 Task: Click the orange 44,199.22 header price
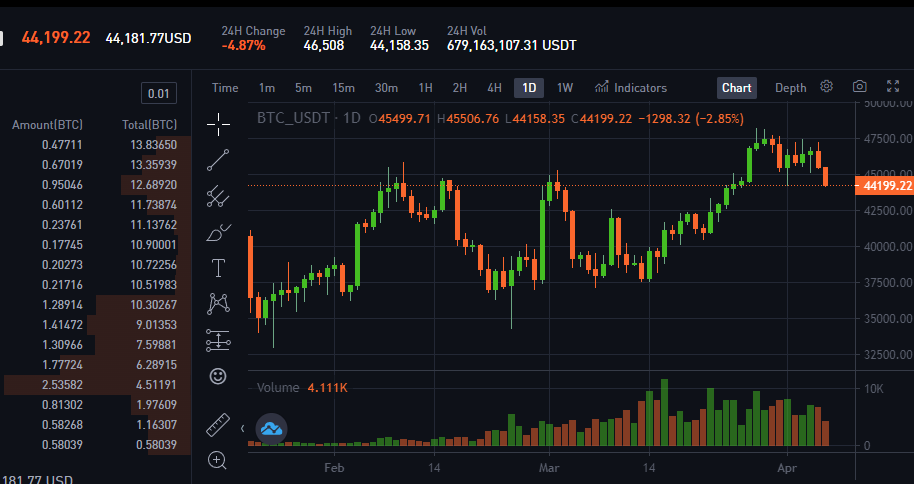click(x=56, y=38)
